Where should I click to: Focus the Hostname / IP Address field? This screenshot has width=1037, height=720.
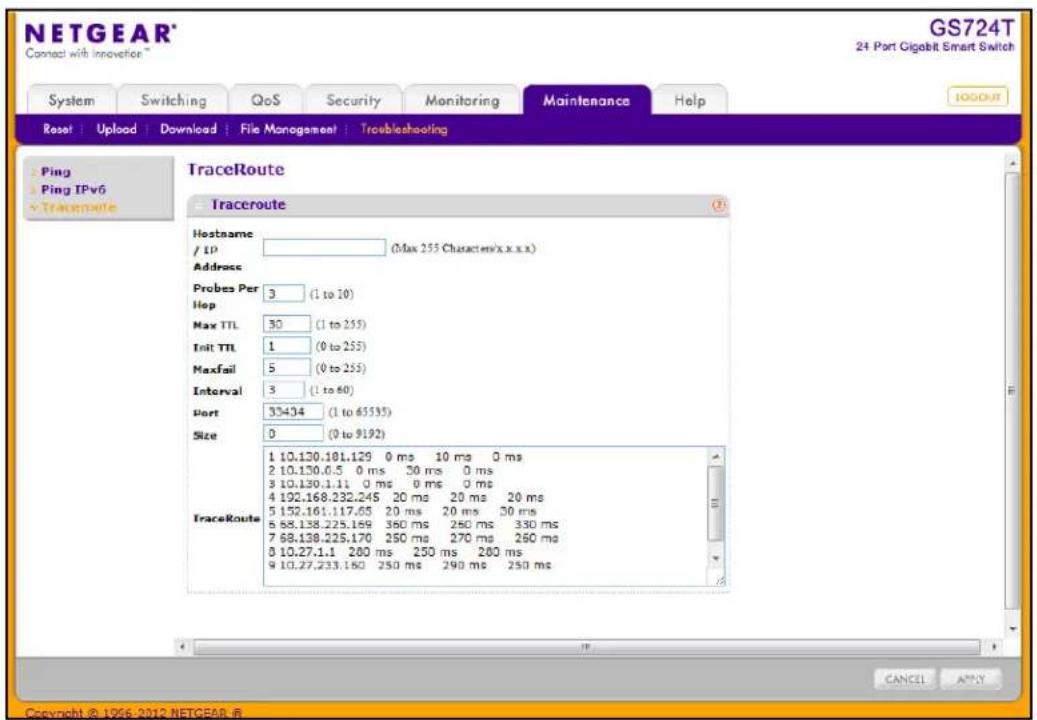click(x=324, y=248)
